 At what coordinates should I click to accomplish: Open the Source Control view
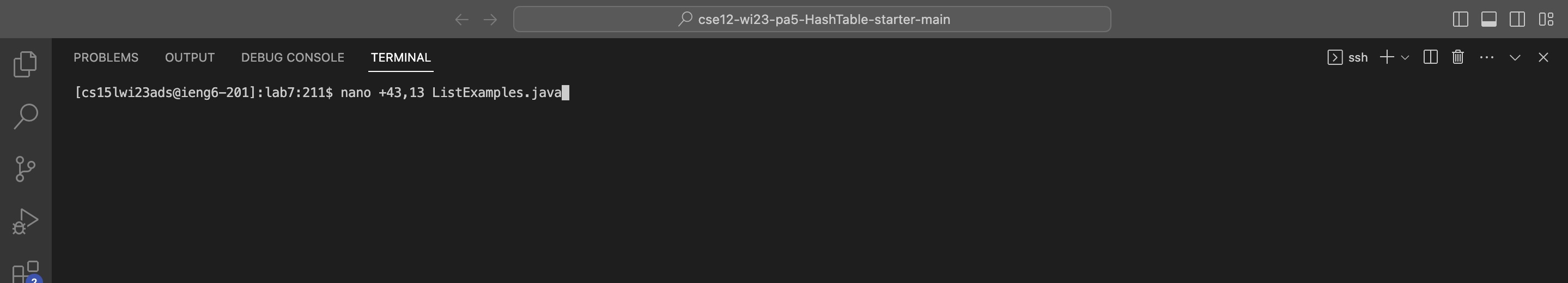(25, 168)
